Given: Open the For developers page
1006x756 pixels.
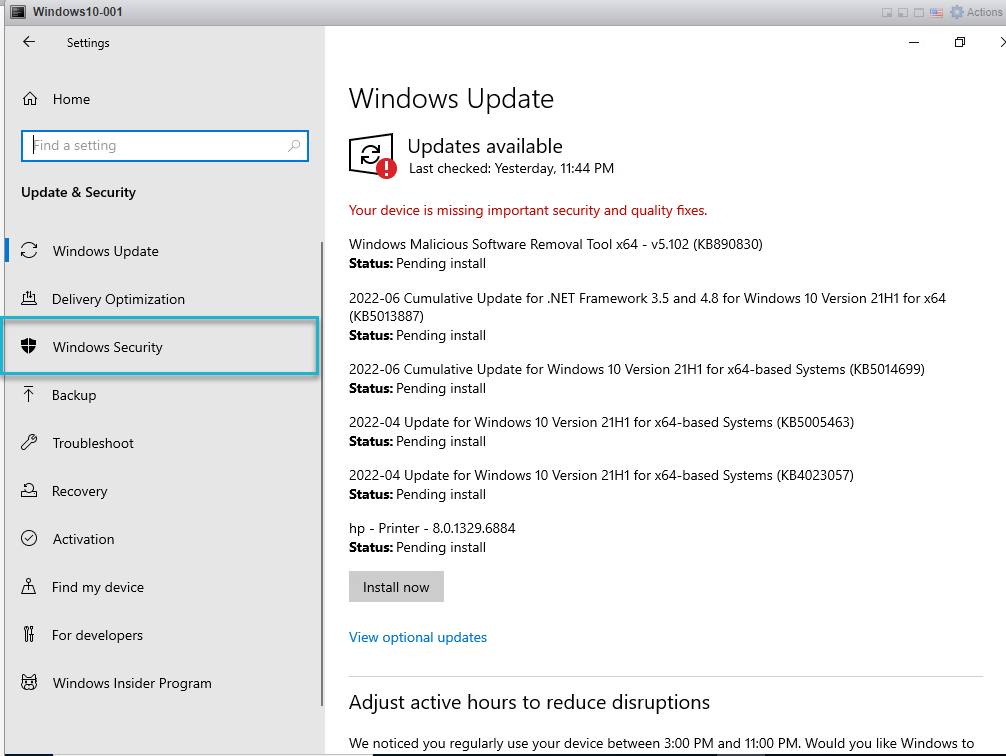Looking at the screenshot, I should [97, 635].
